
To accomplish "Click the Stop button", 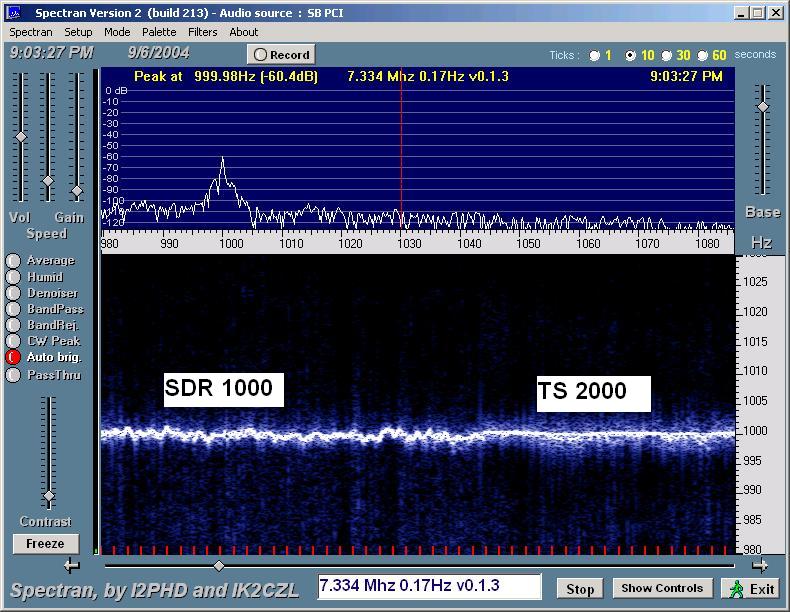I will (x=581, y=588).
